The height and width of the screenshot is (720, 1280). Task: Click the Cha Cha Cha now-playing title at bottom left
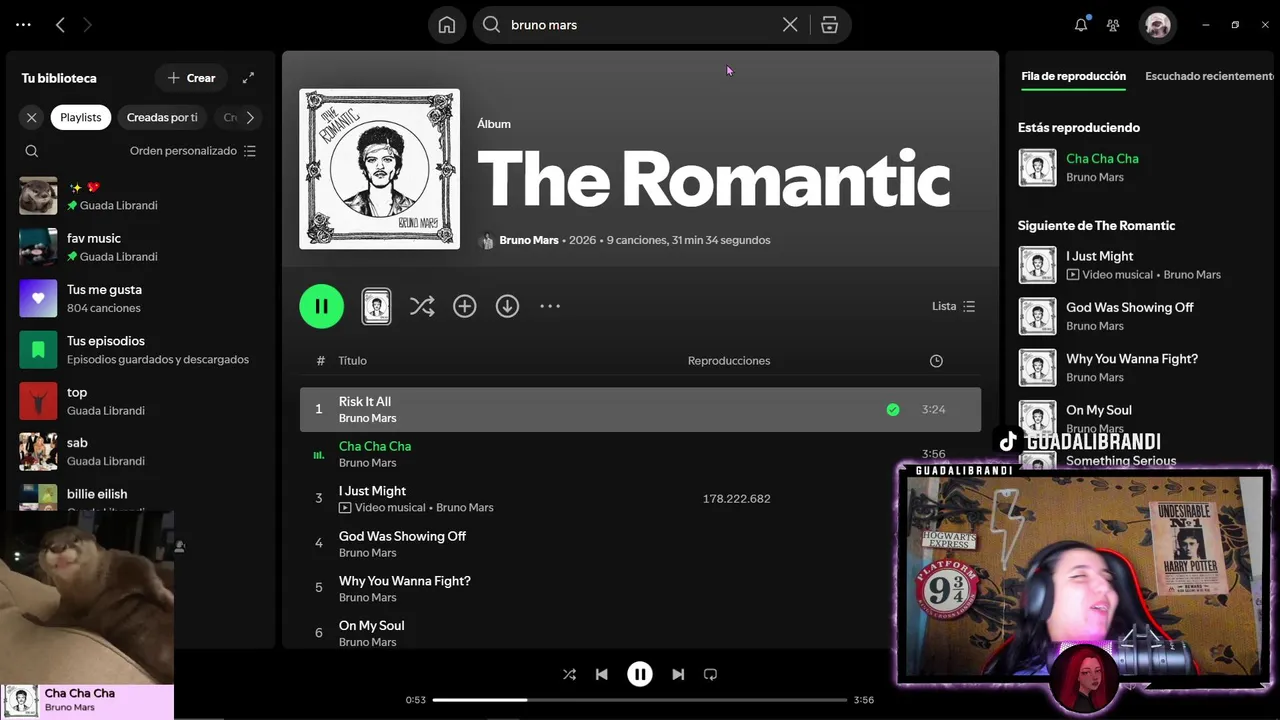tap(80, 693)
